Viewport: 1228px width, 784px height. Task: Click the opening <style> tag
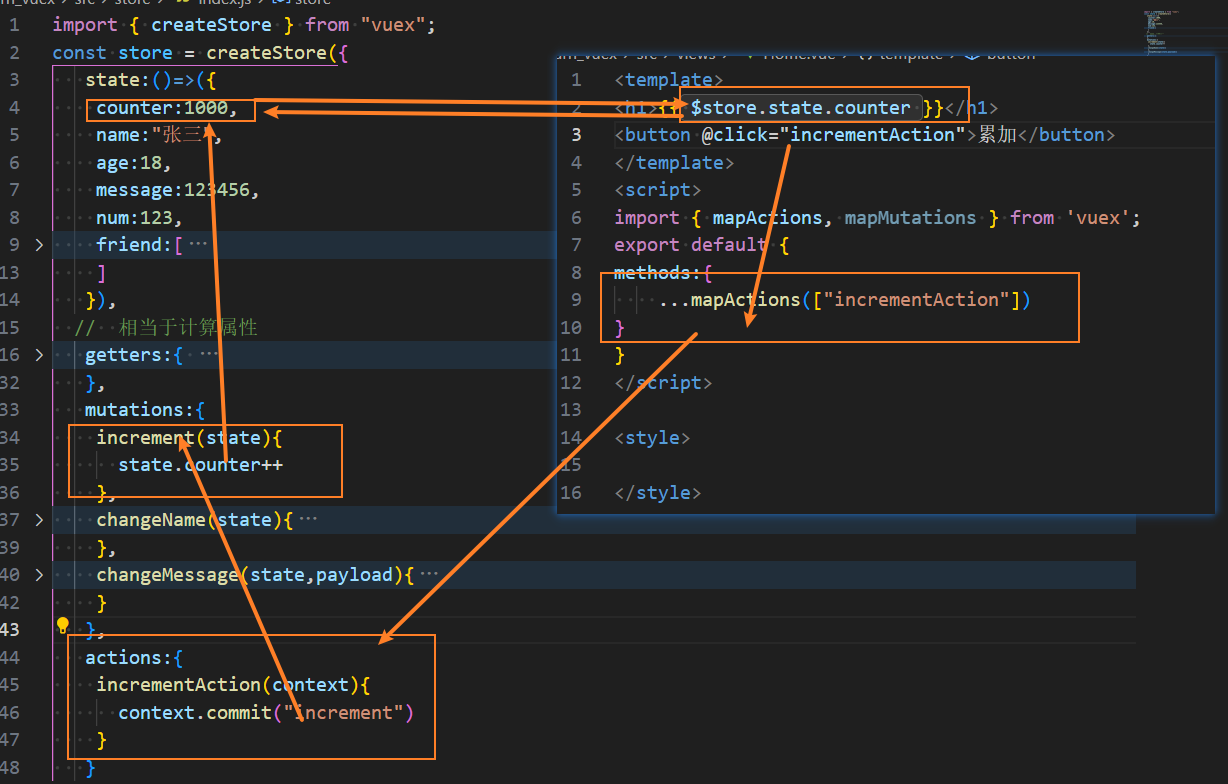pos(652,437)
